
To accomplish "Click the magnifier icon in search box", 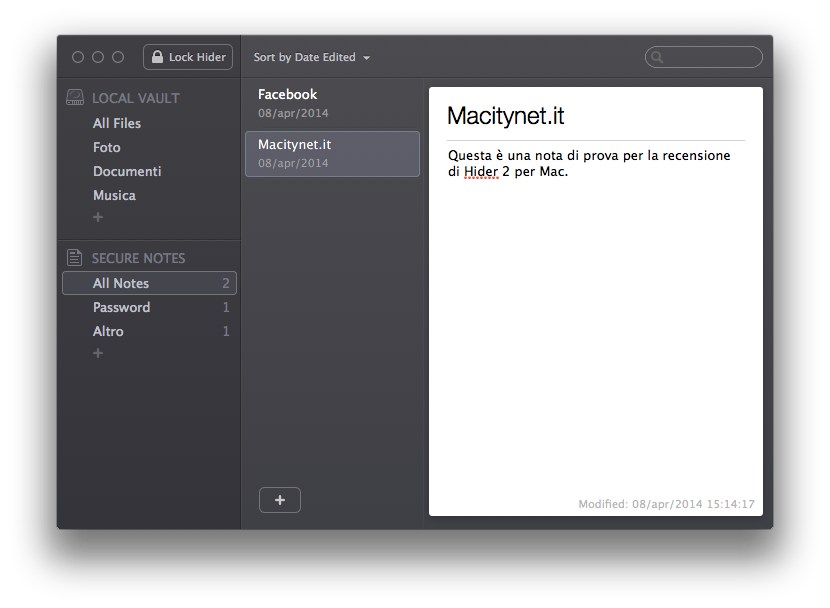I will coord(657,57).
